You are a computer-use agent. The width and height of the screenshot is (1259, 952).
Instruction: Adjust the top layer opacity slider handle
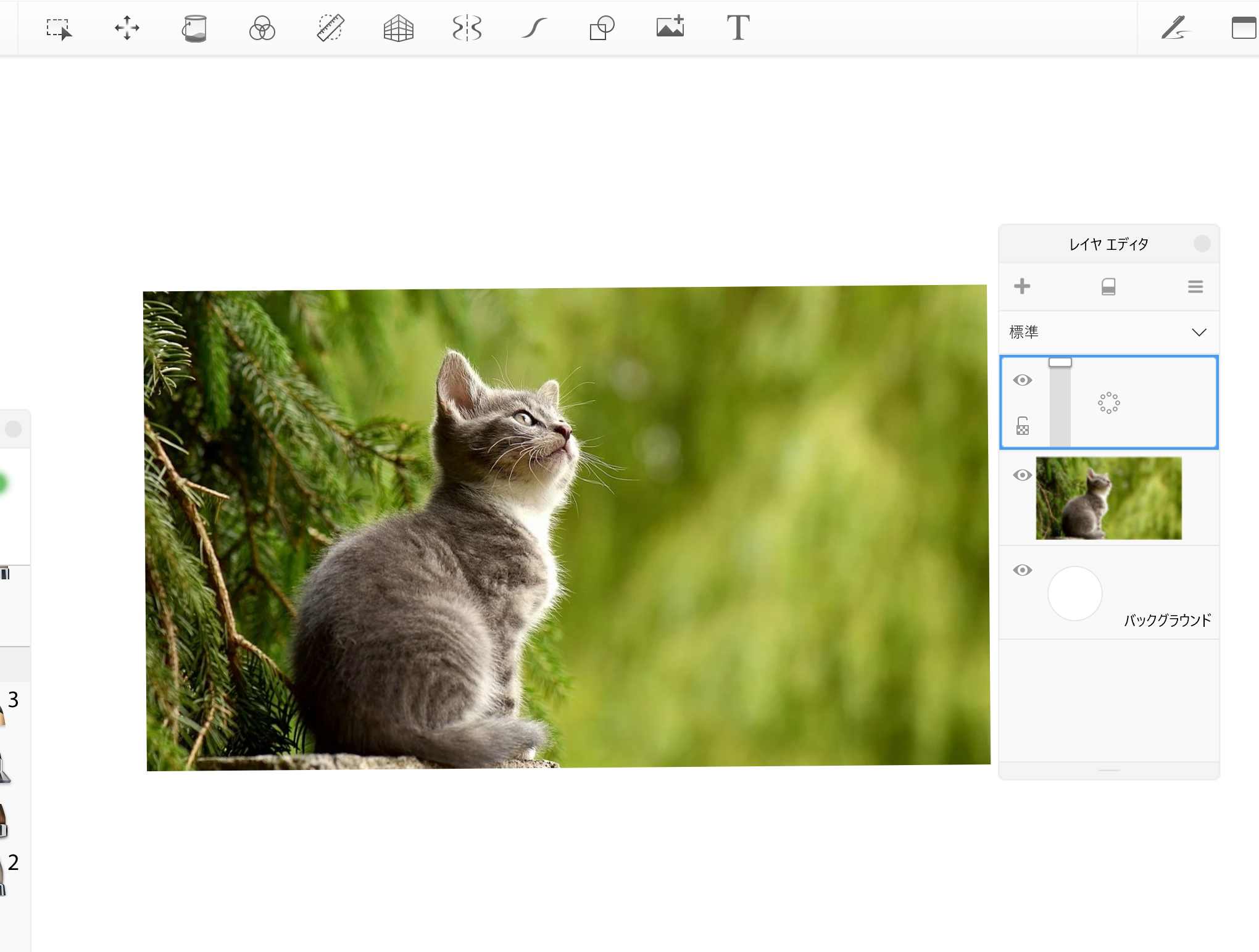[x=1060, y=362]
